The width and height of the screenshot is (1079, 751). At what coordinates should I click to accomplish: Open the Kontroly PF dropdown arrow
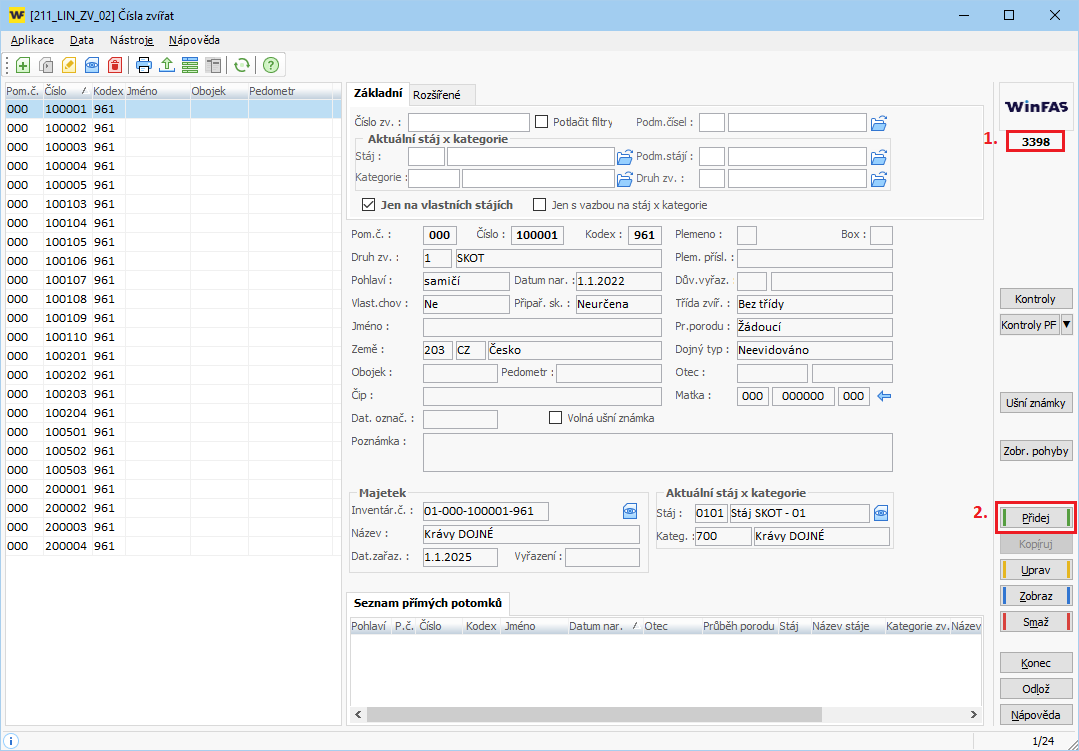1066,325
